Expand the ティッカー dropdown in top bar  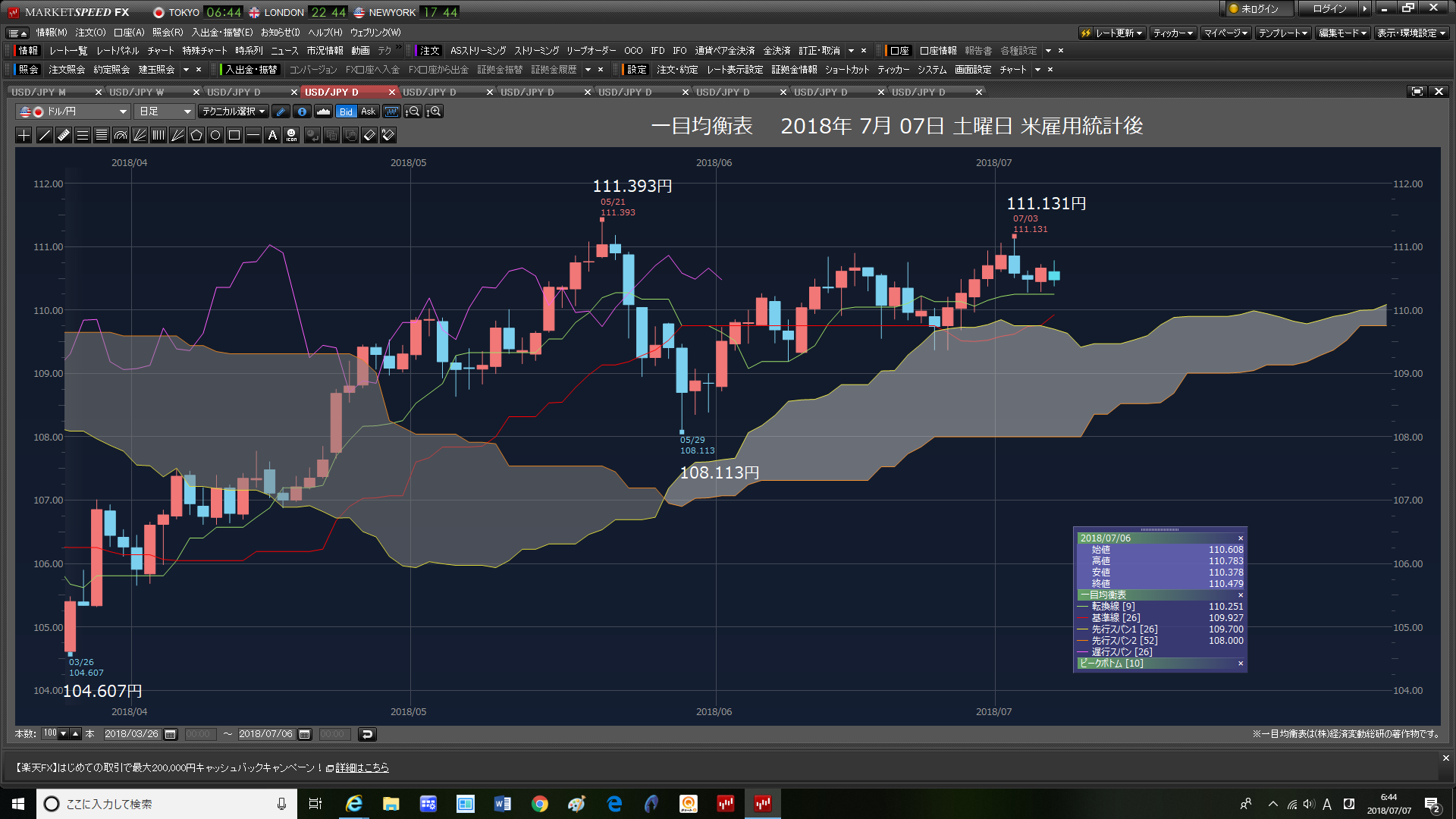(1172, 33)
